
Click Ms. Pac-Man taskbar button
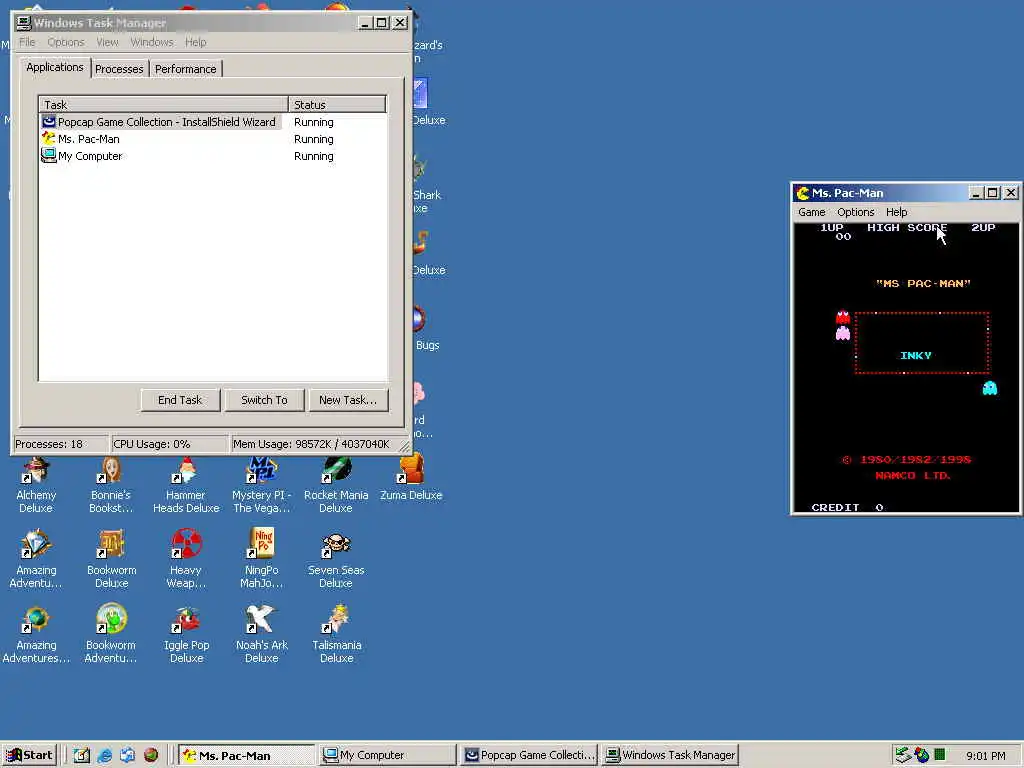(247, 756)
